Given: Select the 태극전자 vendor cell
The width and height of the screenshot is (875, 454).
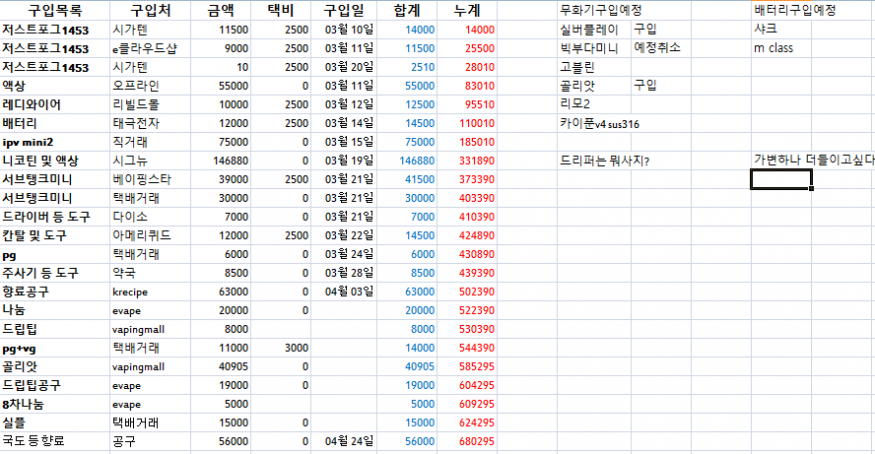Looking at the screenshot, I should pyautogui.click(x=150, y=123).
